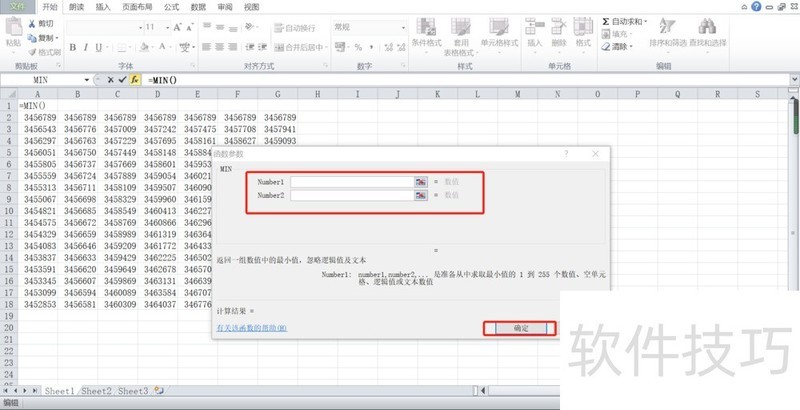Click into the Number1 input field
Image resolution: width=800 pixels, height=410 pixels.
(x=351, y=182)
